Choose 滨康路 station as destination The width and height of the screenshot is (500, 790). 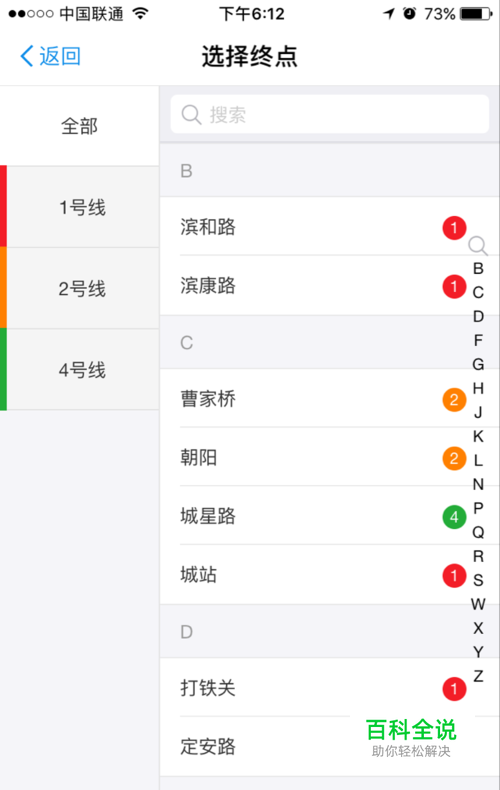(x=329, y=286)
